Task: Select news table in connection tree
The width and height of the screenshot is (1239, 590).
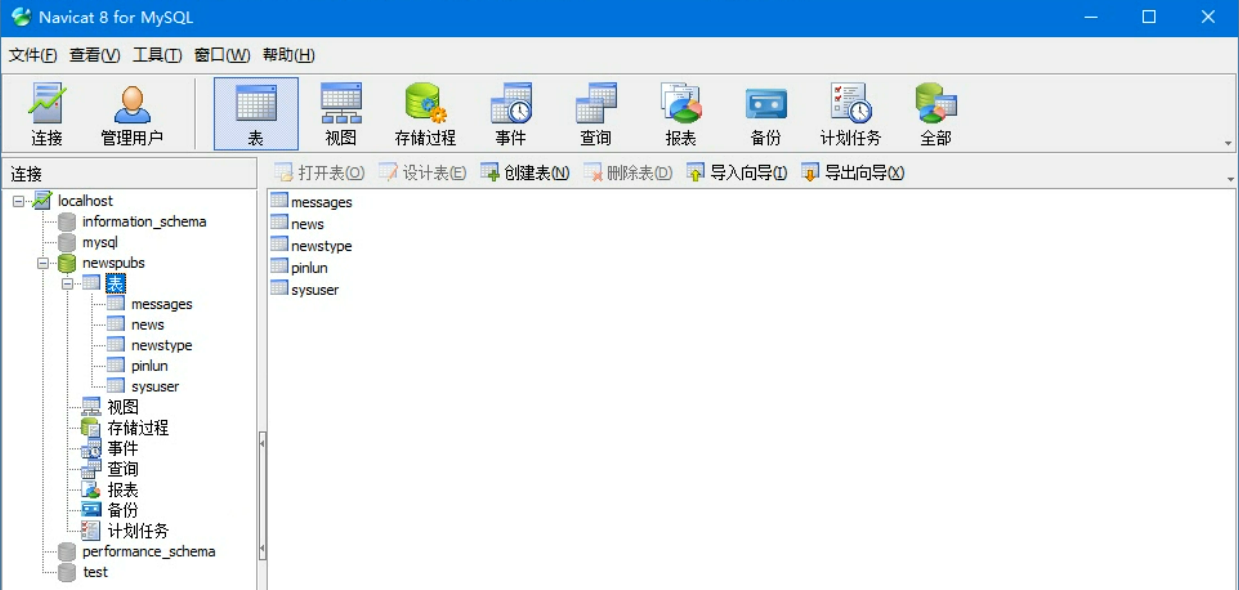Action: [147, 325]
